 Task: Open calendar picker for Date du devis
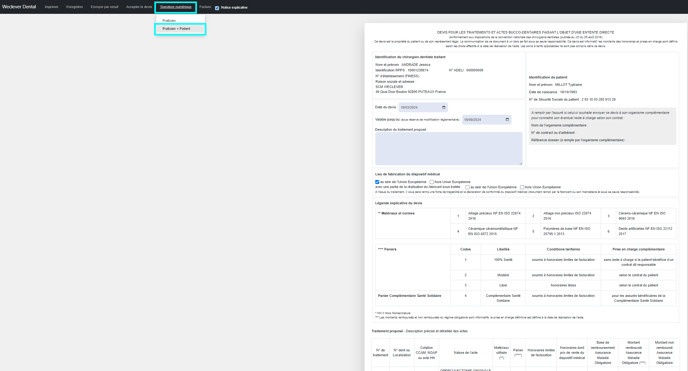pos(444,107)
